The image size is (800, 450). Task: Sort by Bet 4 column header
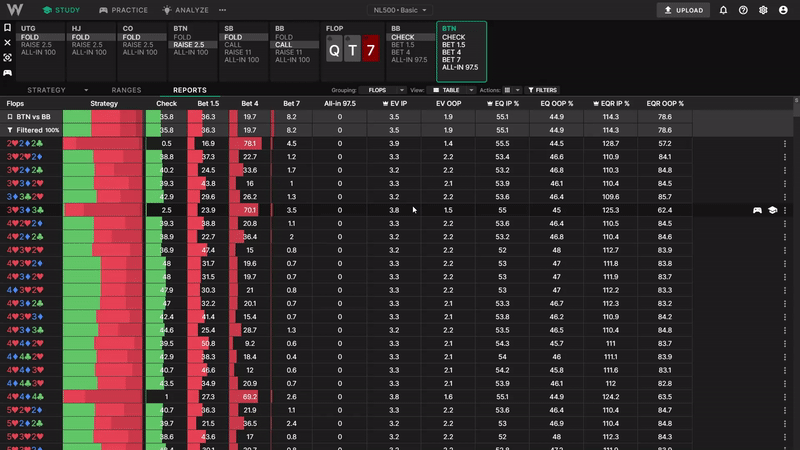coord(249,103)
